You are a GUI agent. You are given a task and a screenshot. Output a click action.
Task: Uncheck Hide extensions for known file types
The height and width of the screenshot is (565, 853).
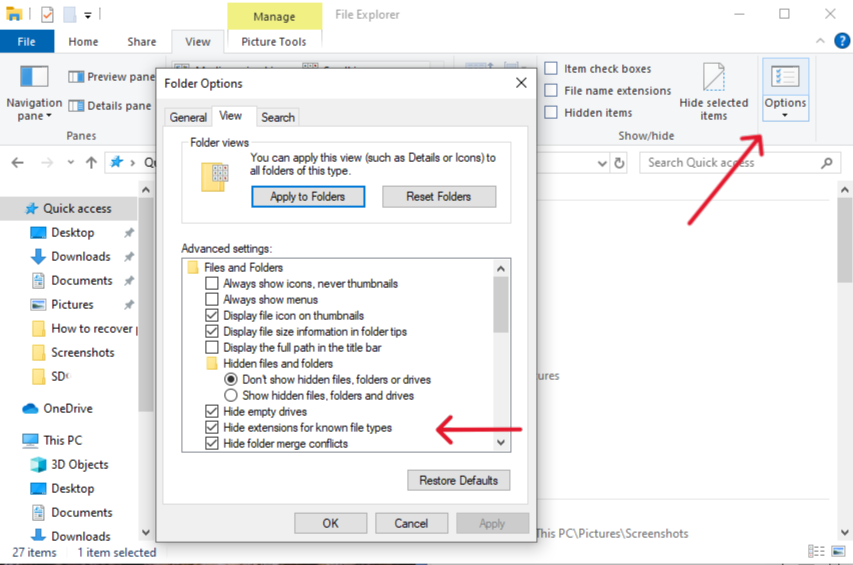click(212, 427)
